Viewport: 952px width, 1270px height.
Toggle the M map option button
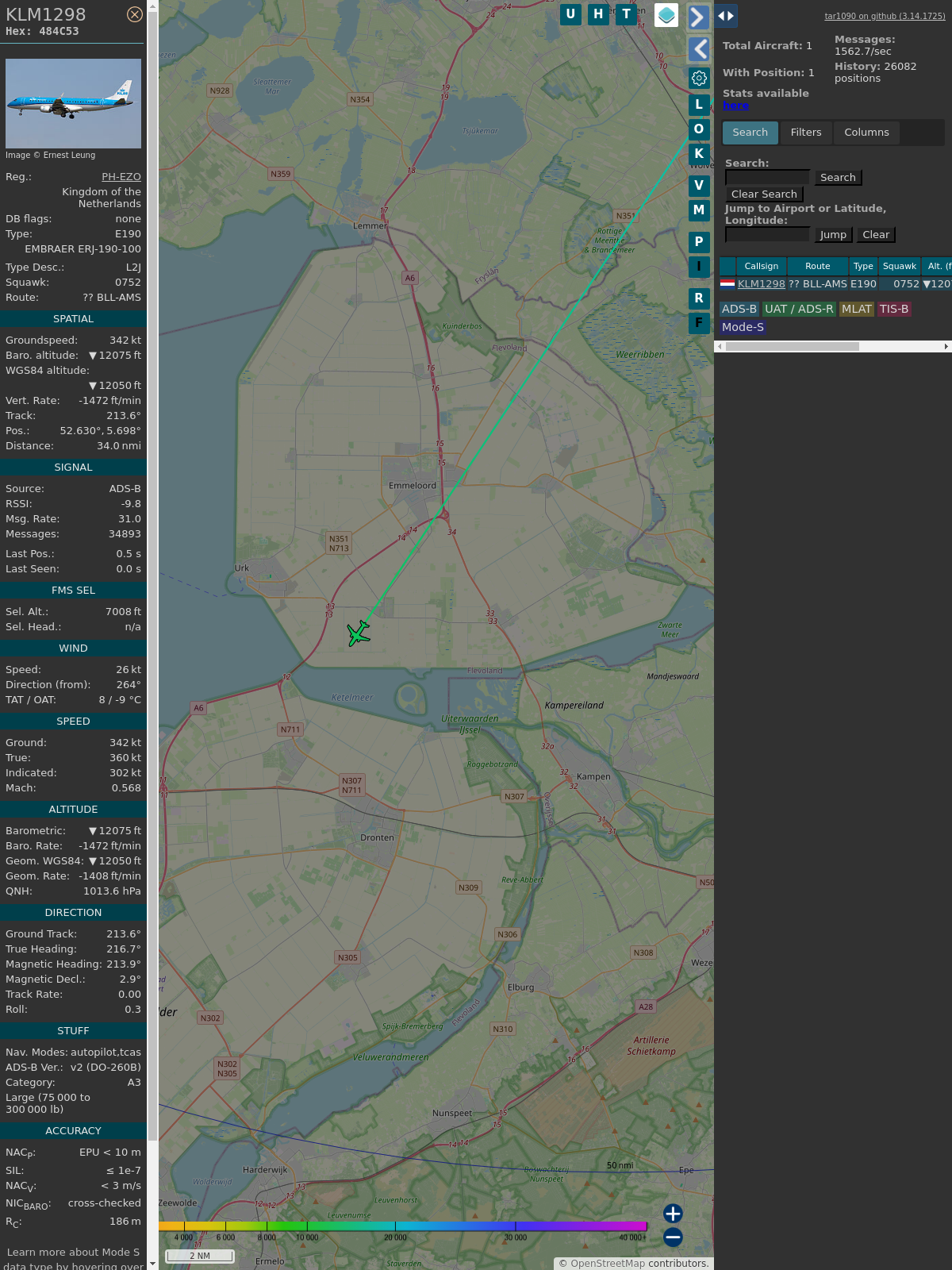tap(699, 210)
